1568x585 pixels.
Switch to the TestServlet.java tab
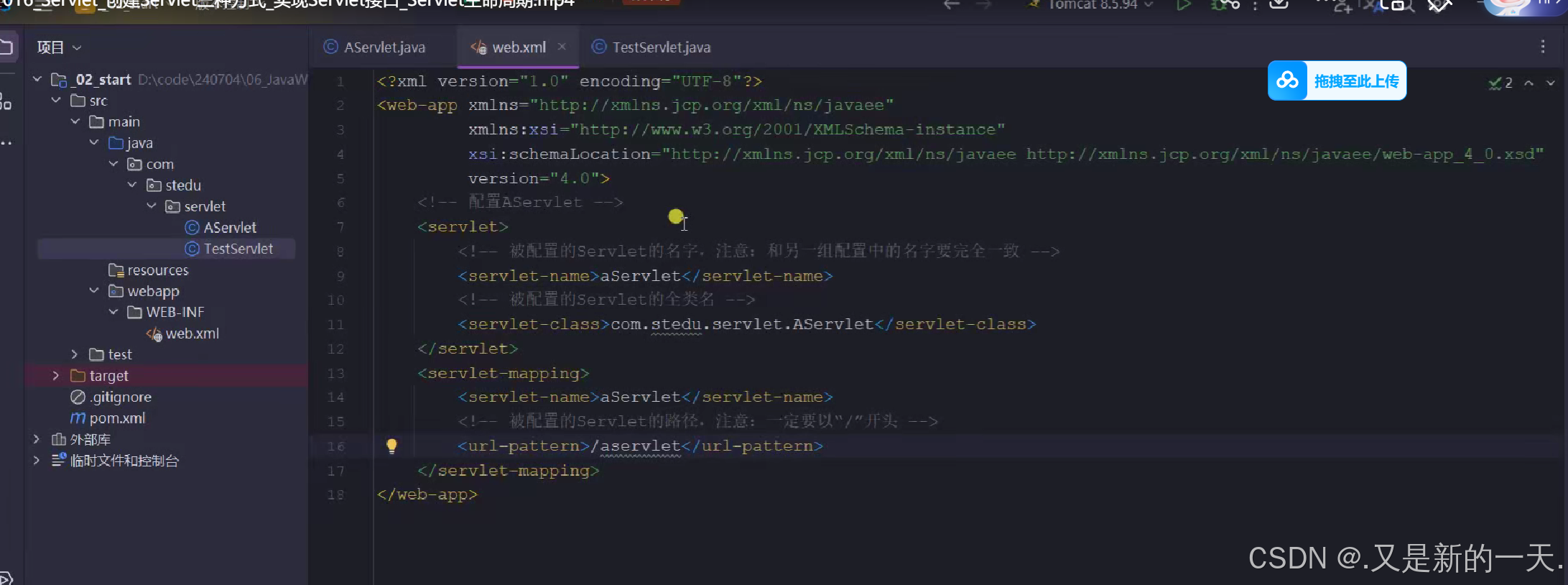[651, 47]
